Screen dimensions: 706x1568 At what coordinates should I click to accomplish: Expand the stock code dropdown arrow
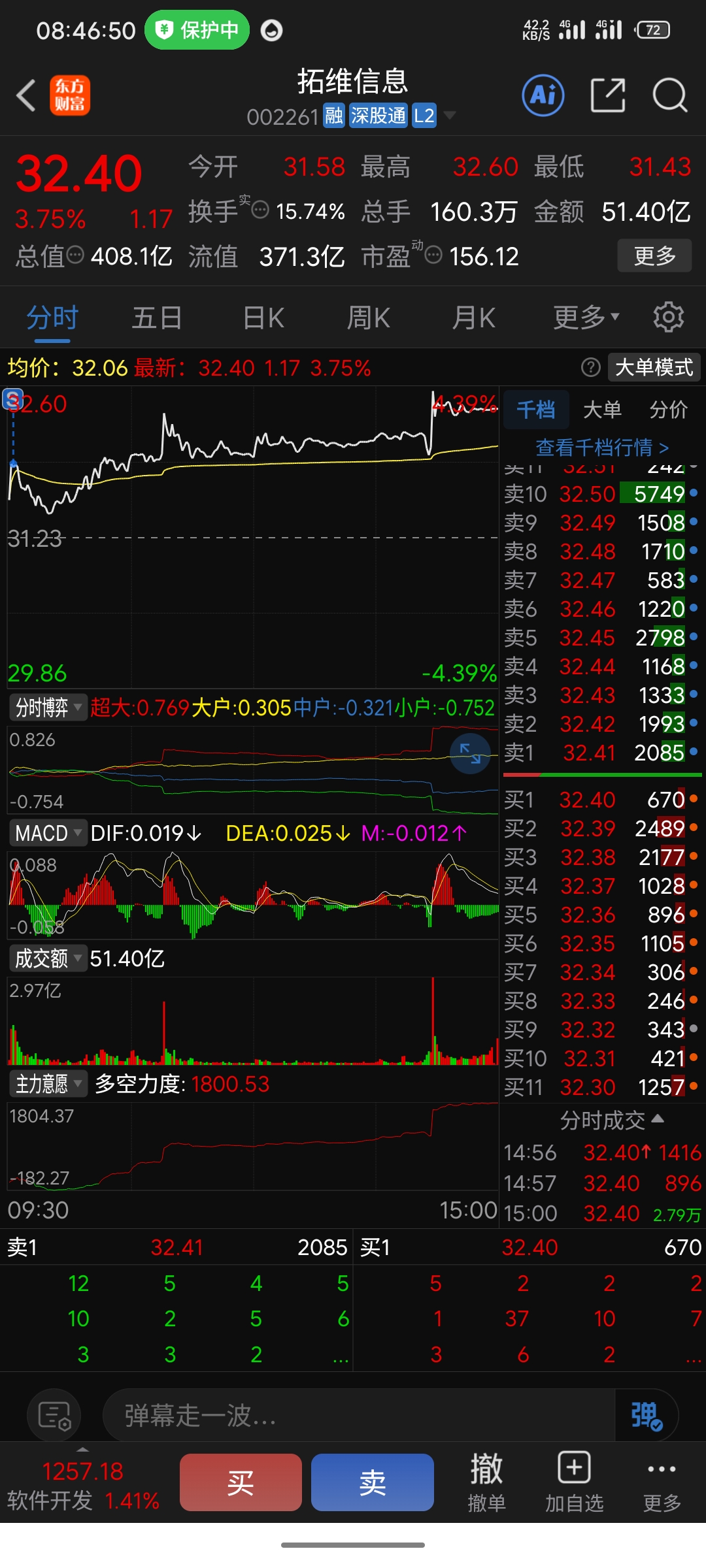point(450,116)
